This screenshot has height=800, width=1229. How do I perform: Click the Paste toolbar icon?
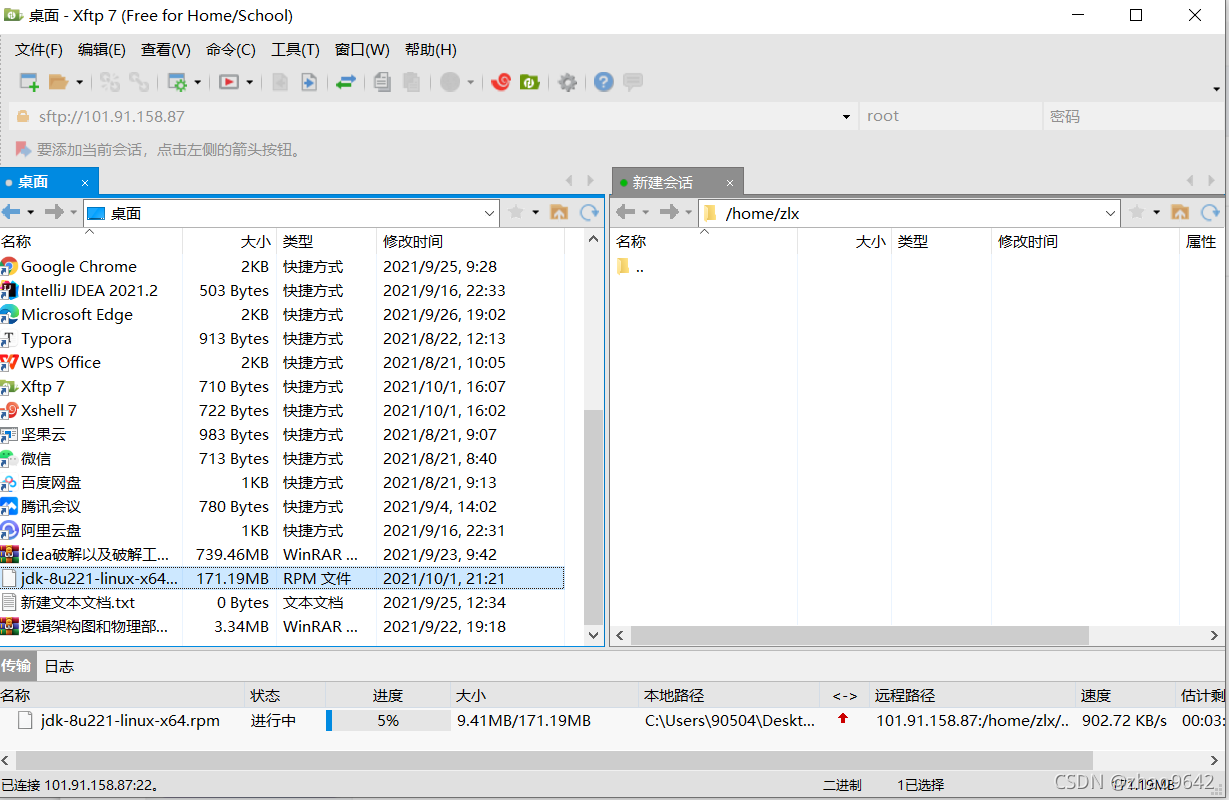click(411, 82)
